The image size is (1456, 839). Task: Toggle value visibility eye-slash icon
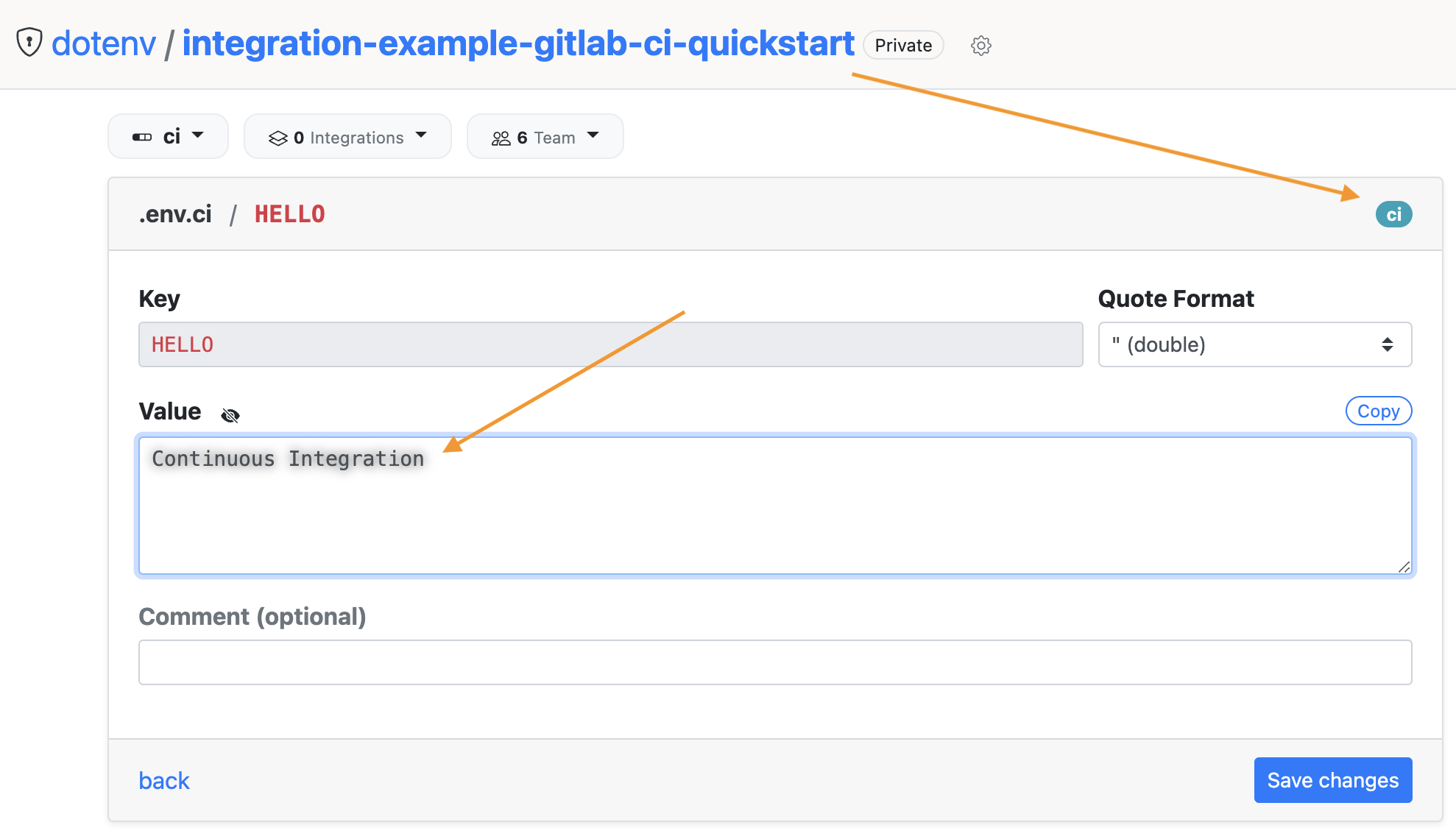230,415
